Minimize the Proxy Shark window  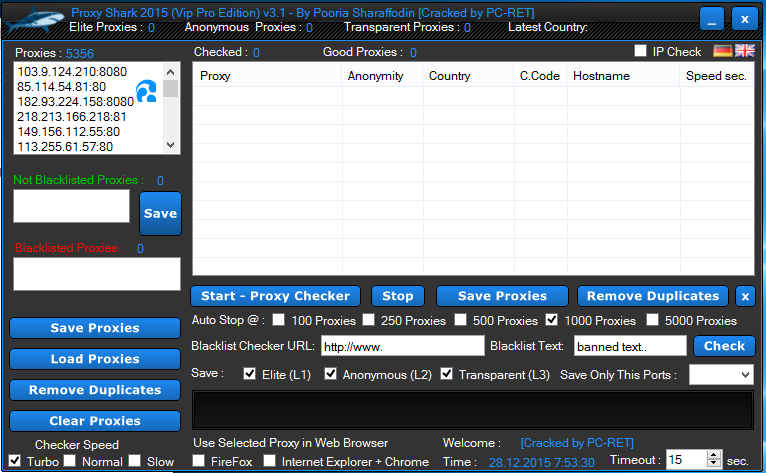pos(712,19)
